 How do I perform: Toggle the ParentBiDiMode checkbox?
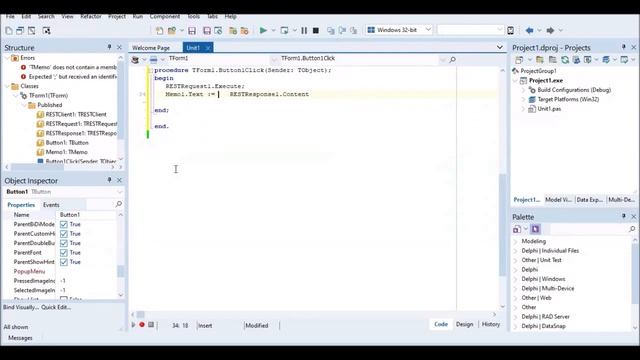click(x=64, y=224)
